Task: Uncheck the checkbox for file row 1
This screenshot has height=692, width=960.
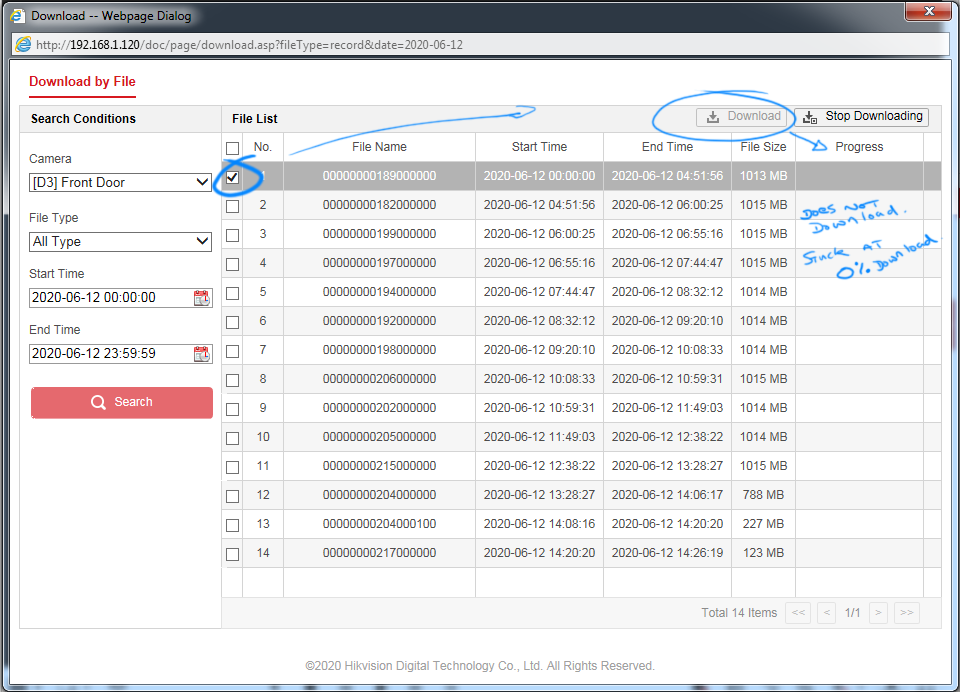Action: point(232,177)
